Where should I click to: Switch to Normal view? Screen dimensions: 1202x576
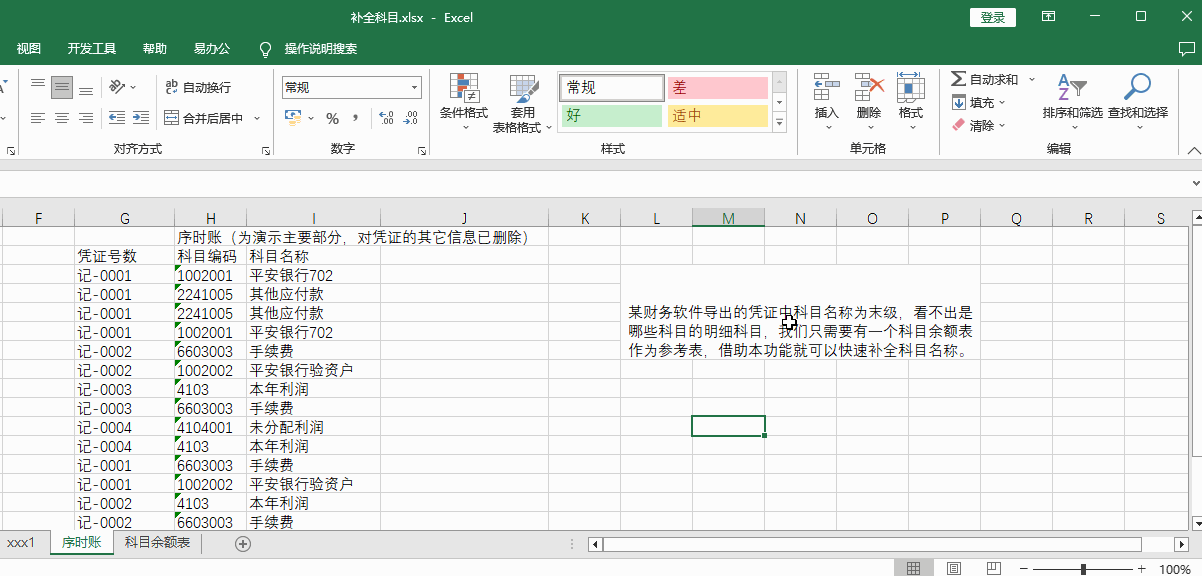[913, 568]
